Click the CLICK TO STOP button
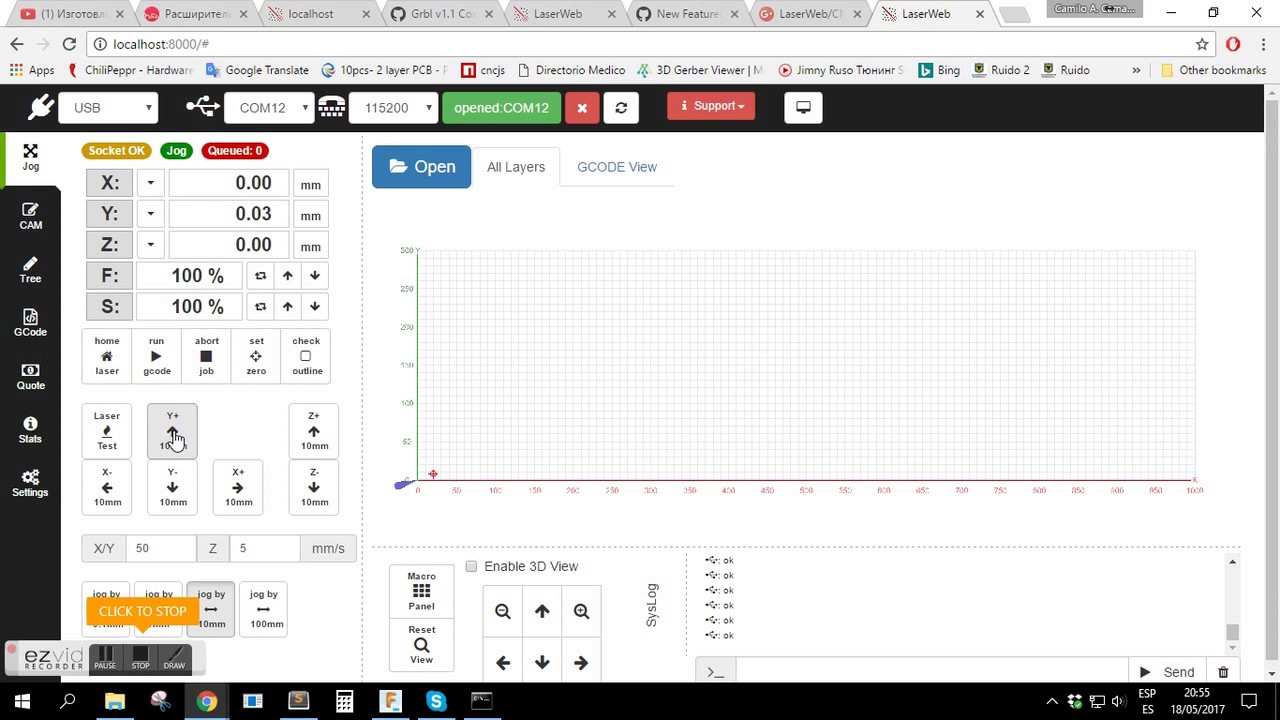This screenshot has height=720, width=1280. tap(142, 611)
